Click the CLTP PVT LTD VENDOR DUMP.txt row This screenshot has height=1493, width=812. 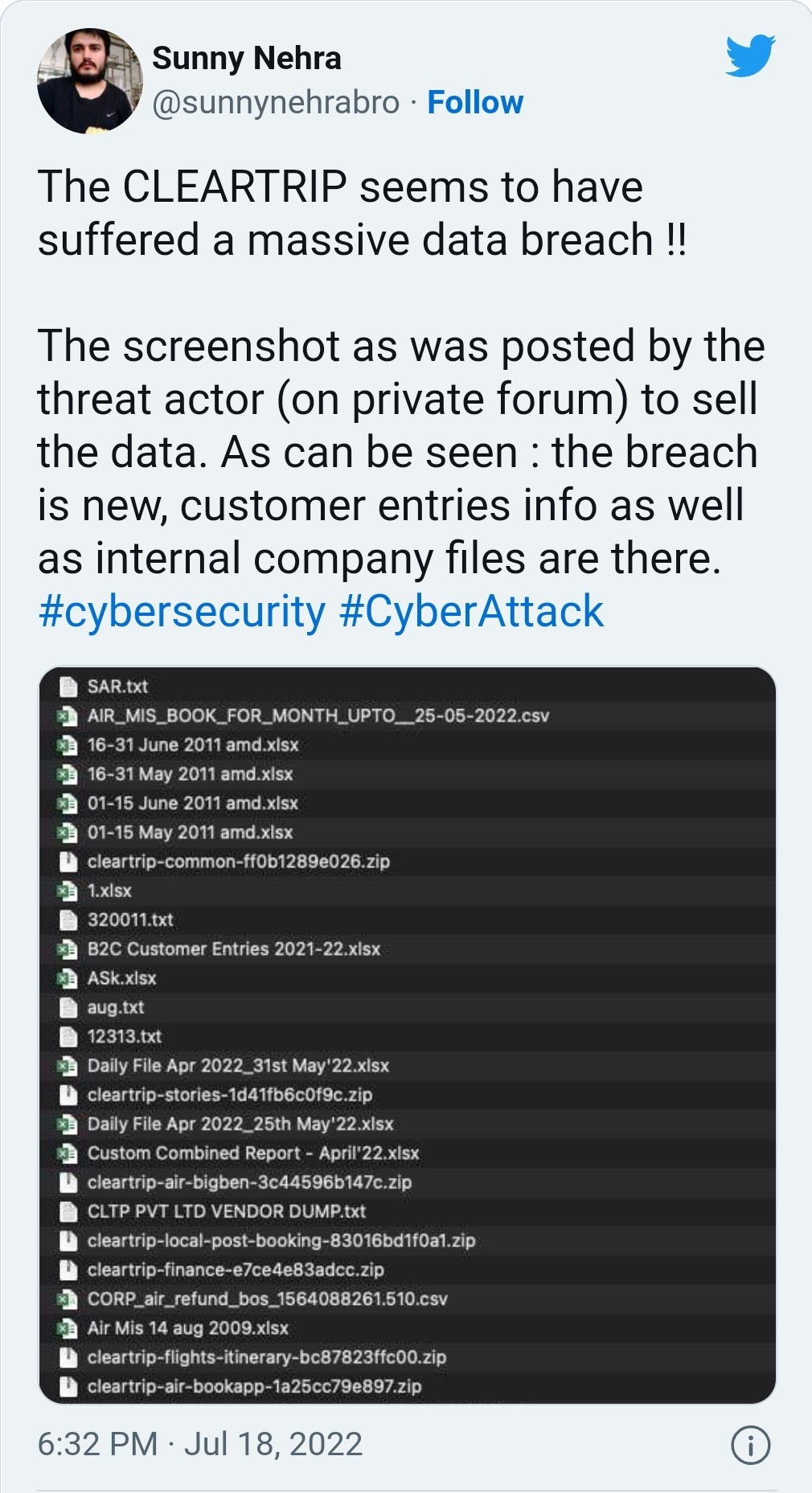click(227, 1212)
